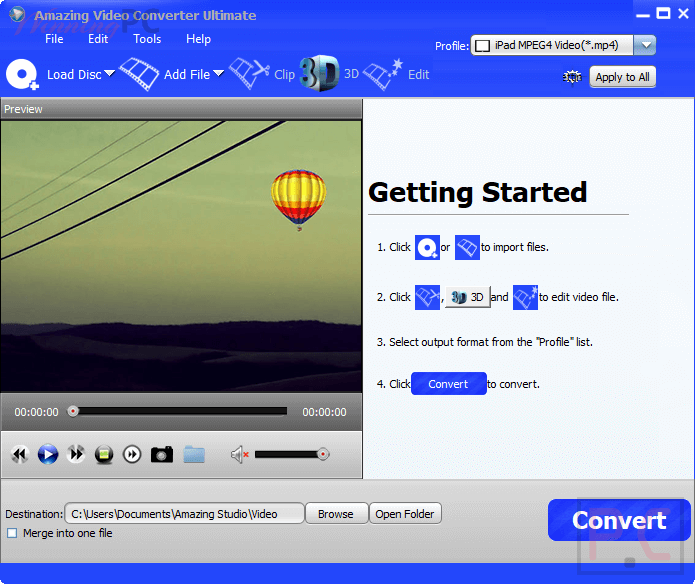Click the Edit icon in Getting Started step 2
The height and width of the screenshot is (584, 695).
tap(525, 297)
